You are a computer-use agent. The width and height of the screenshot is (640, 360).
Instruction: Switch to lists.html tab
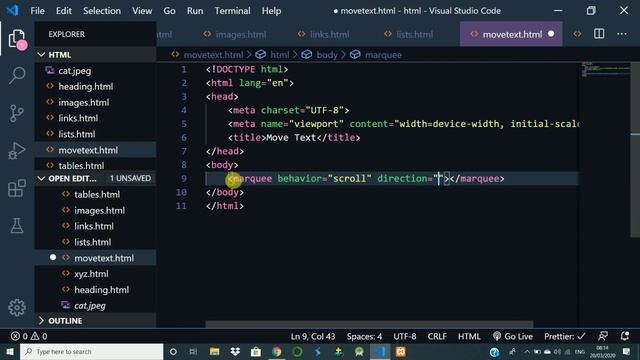click(x=409, y=35)
